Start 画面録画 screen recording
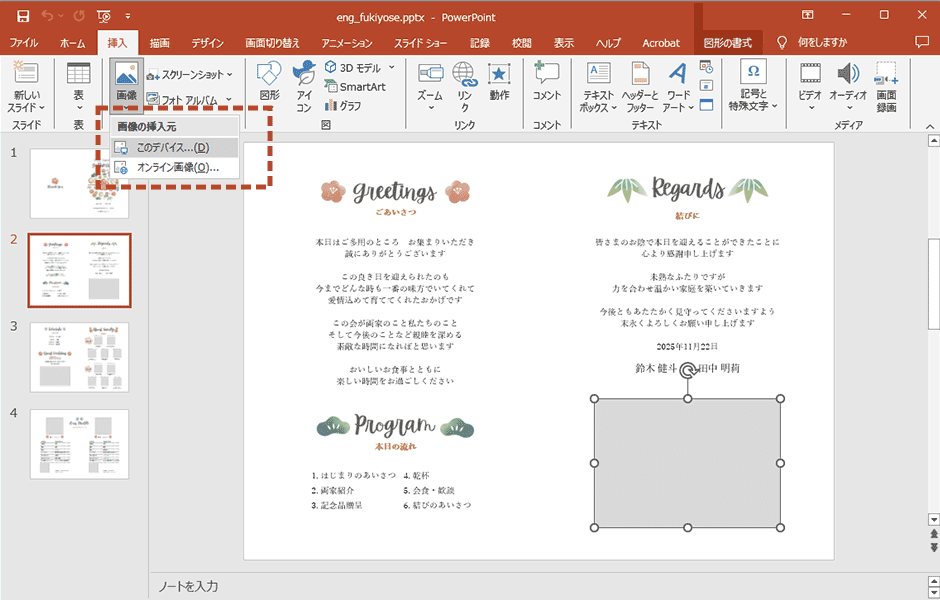Viewport: 940px width, 600px height. click(x=885, y=86)
